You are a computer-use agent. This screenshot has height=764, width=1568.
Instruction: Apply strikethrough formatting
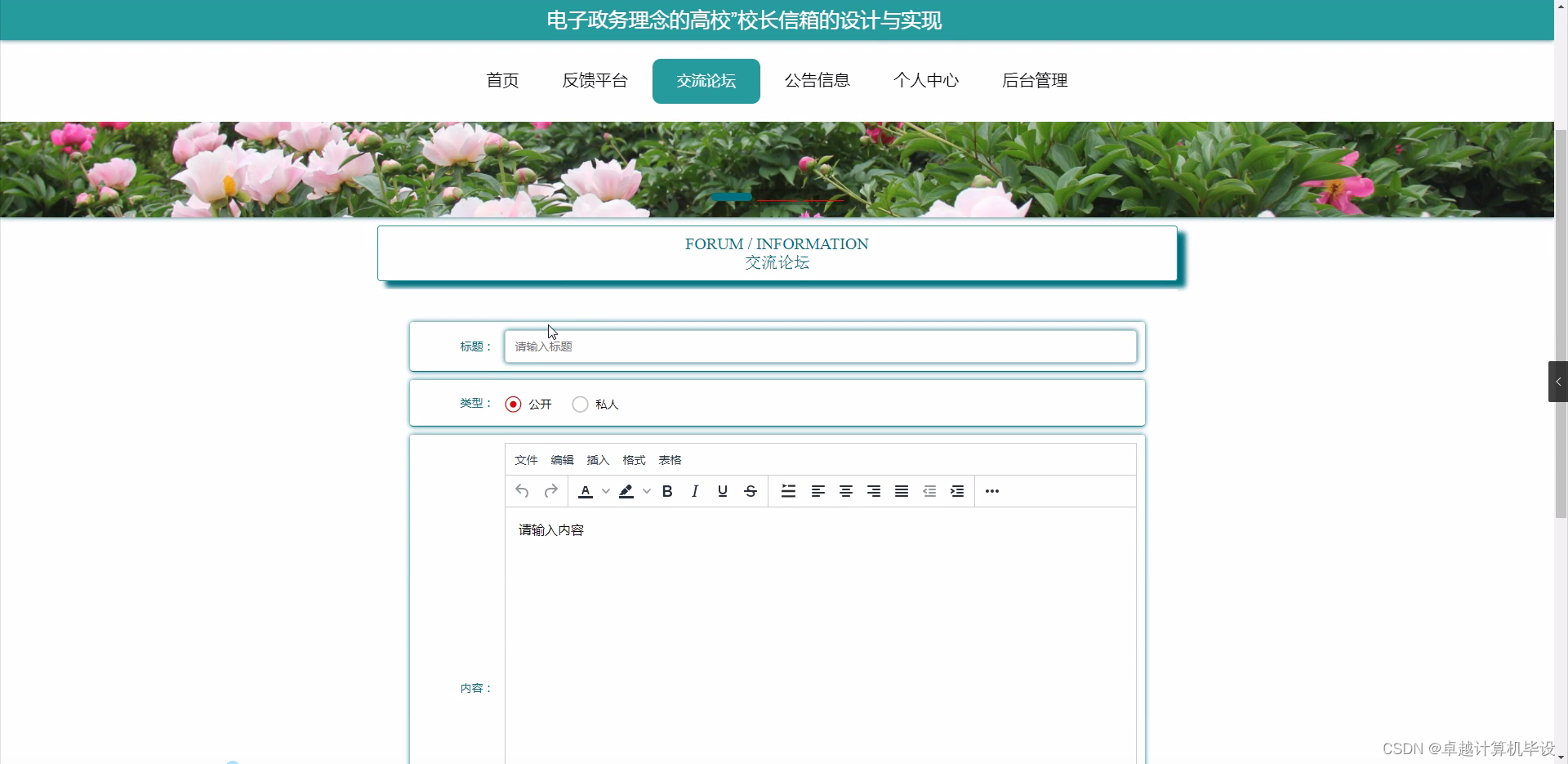(750, 491)
